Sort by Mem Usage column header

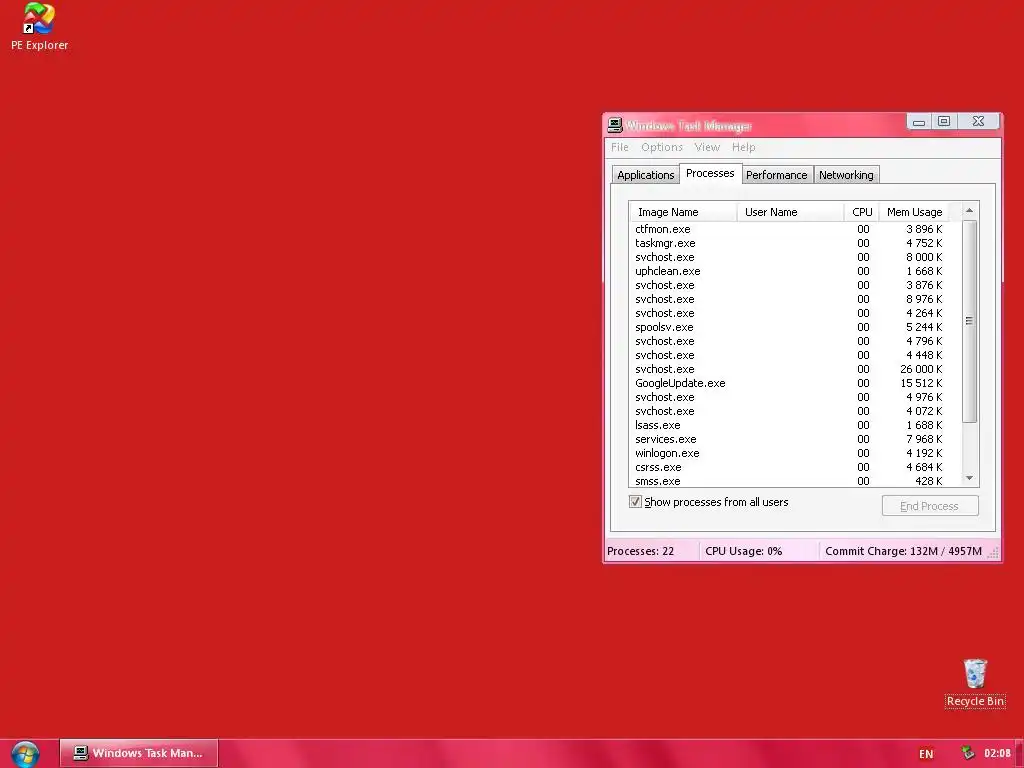click(x=914, y=212)
